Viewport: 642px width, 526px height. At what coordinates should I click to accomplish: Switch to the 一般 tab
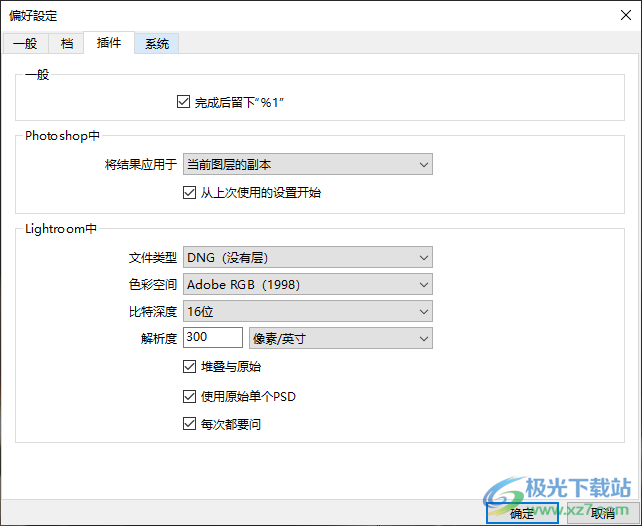click(25, 43)
